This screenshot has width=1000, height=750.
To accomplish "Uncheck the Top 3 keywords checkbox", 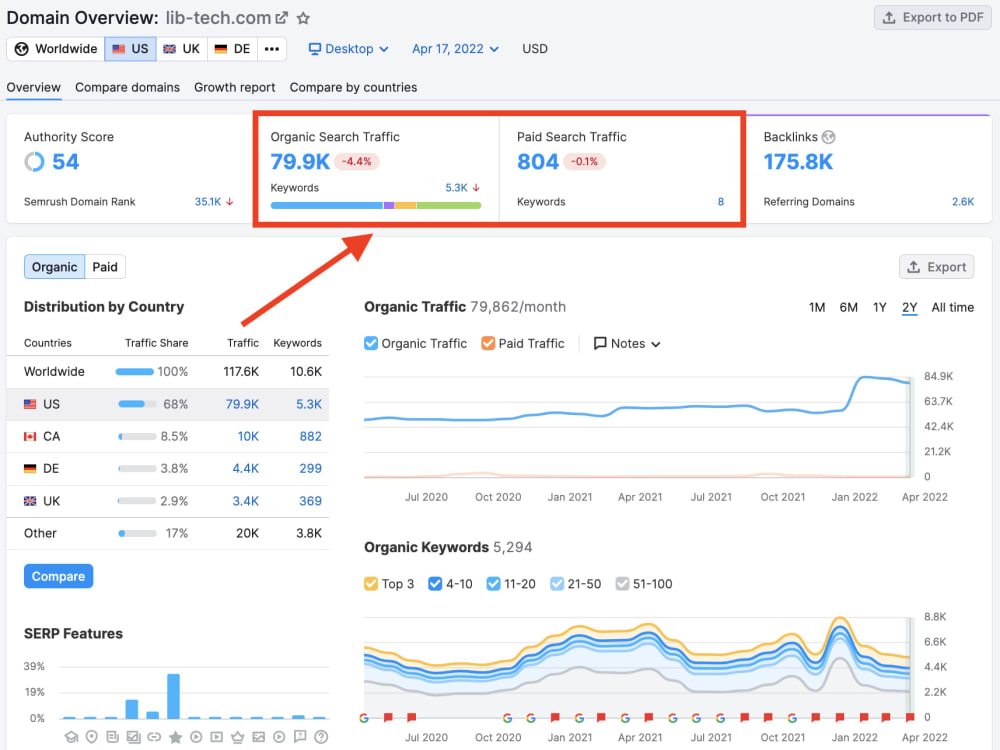I will coord(371,584).
